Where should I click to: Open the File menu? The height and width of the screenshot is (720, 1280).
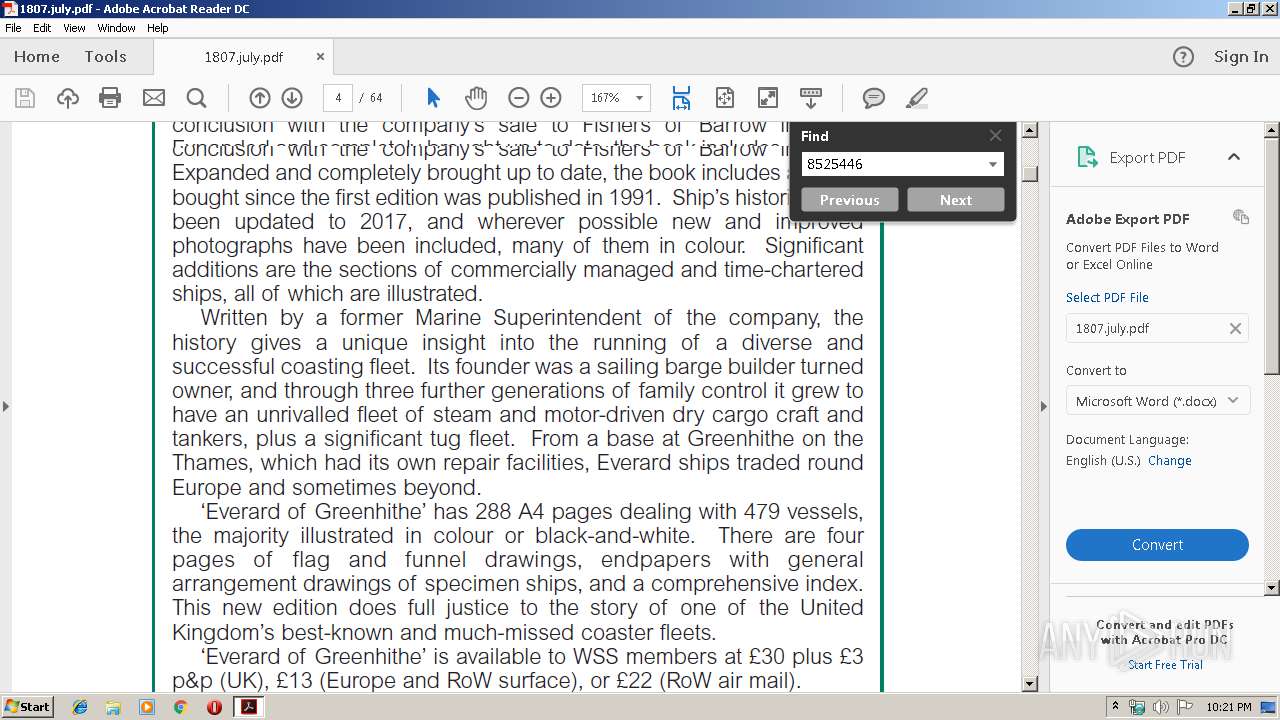[x=13, y=28]
